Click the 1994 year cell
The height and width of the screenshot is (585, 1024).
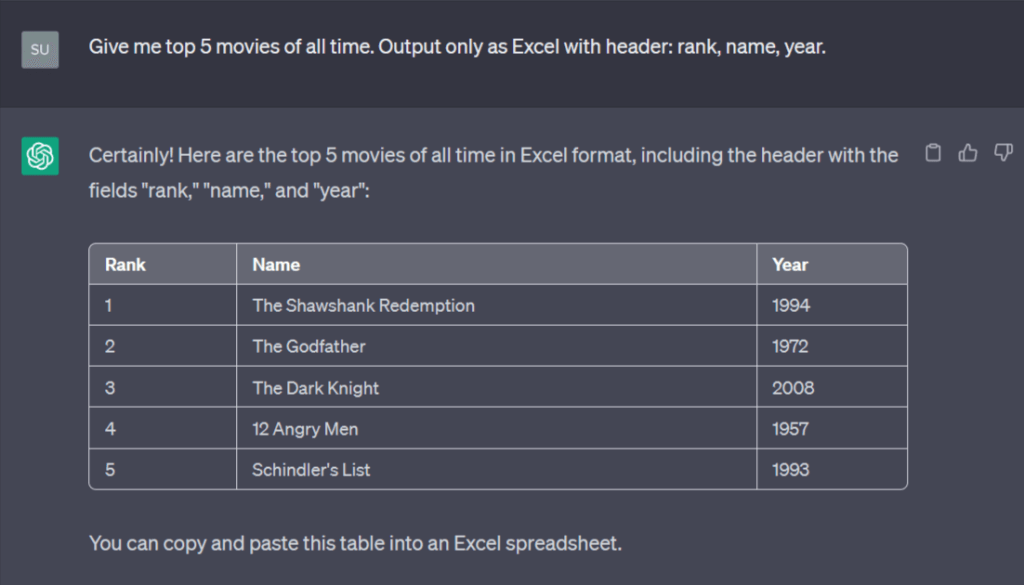pyautogui.click(x=791, y=306)
